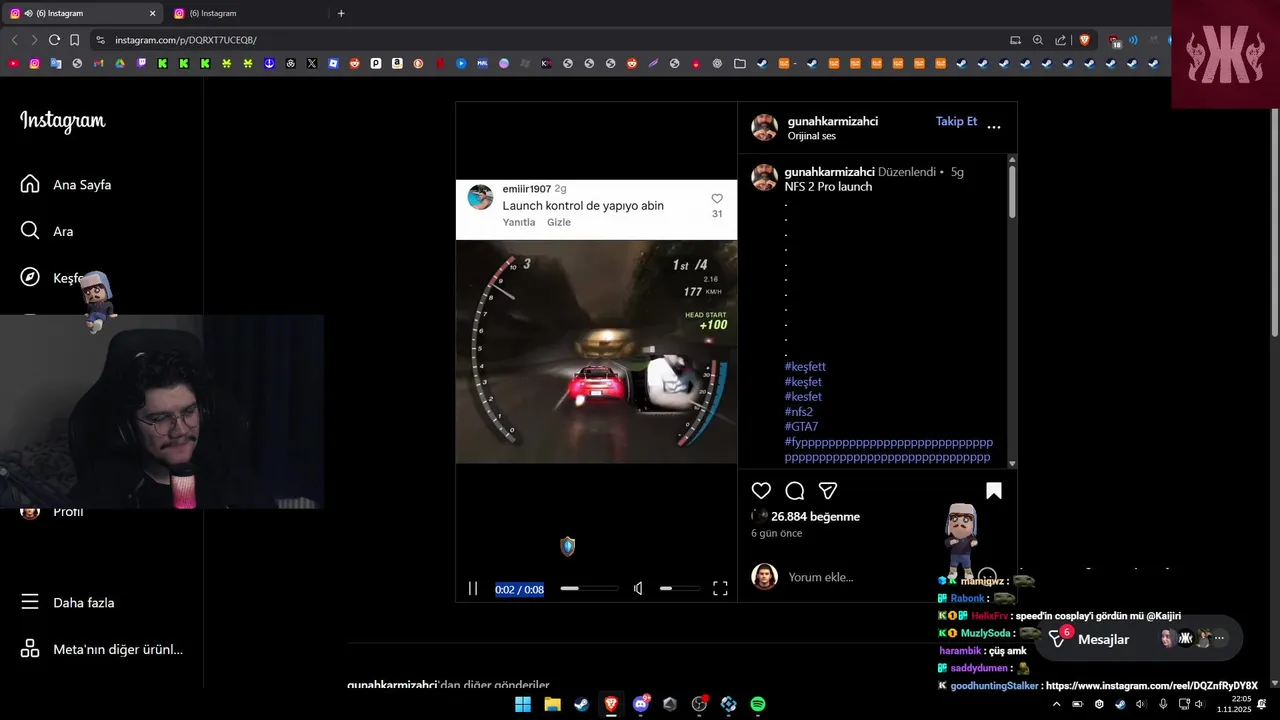Open Daha fazla menu in the sidebar

point(68,603)
